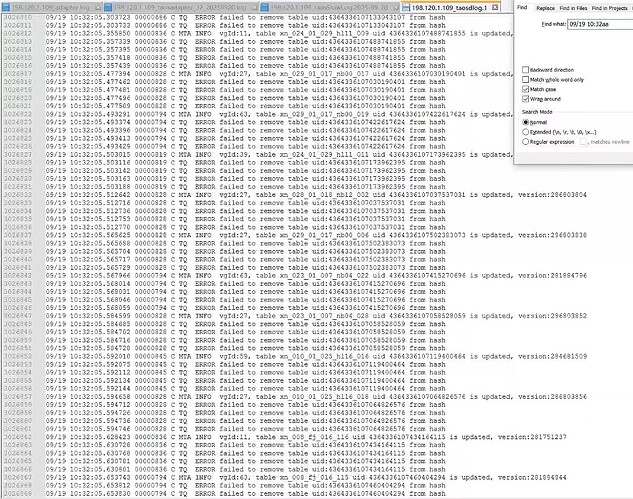Toggle the Wrap around checkbox
The height and width of the screenshot is (499, 633).
[526, 99]
